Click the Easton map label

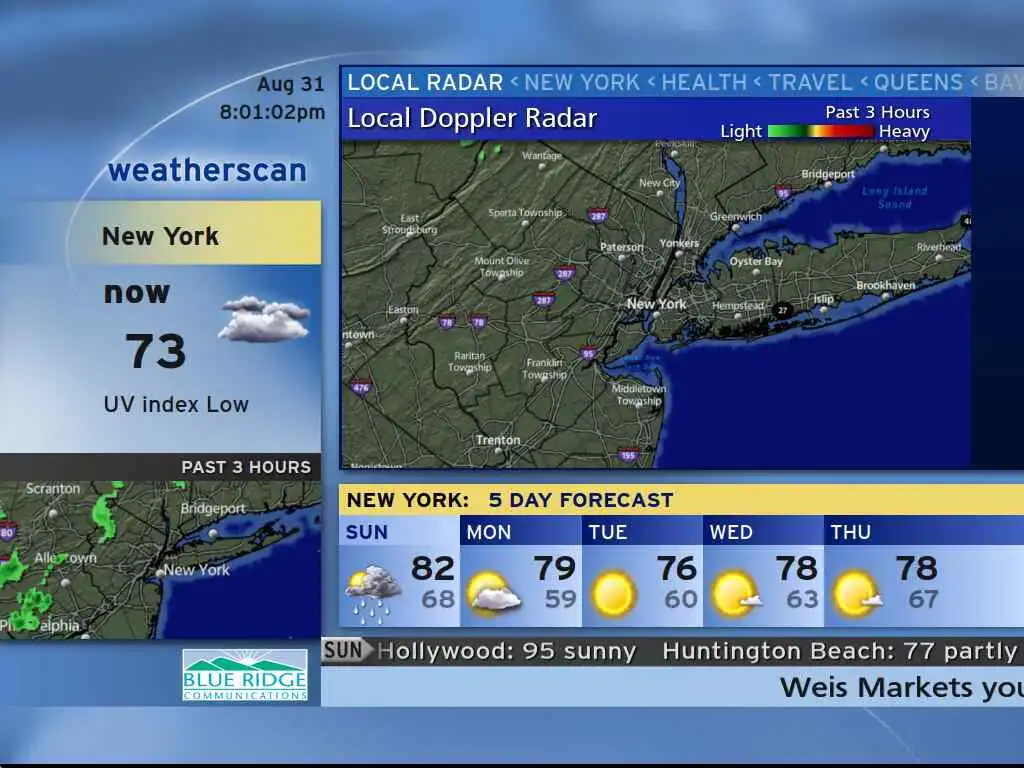(403, 310)
